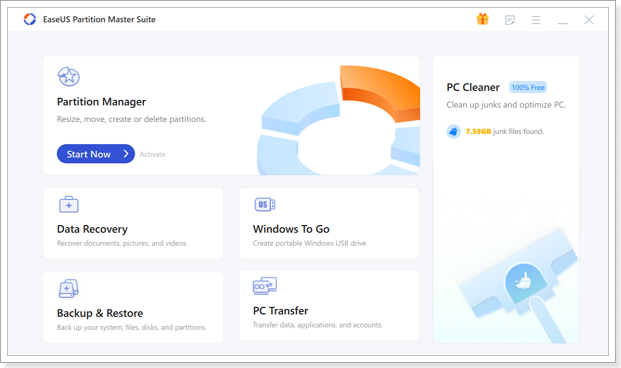
Task: Click the Windows To Go OS drive icon
Action: click(x=265, y=204)
